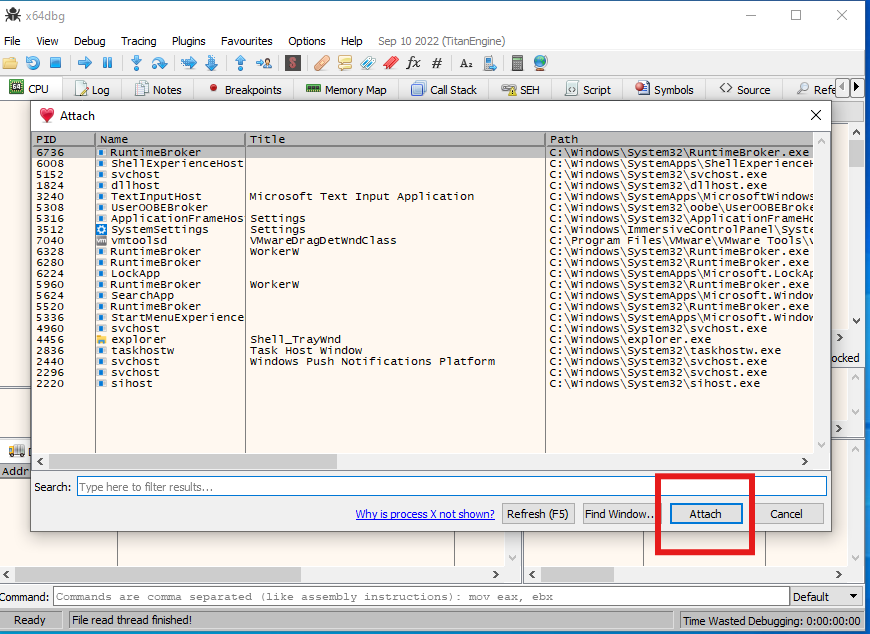Open the Patches bandage icon

coord(322,63)
